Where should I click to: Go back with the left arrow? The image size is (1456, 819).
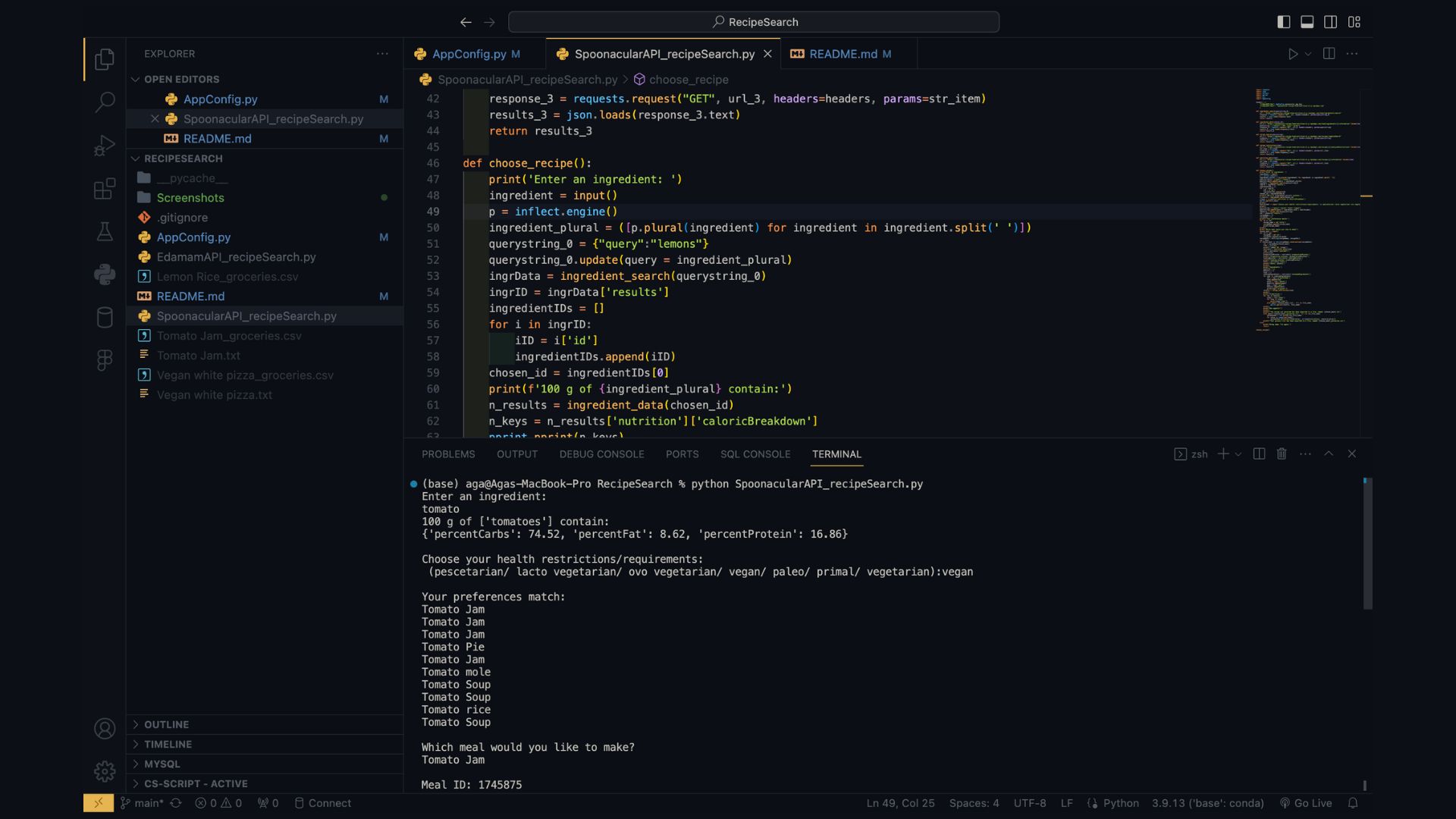(466, 22)
